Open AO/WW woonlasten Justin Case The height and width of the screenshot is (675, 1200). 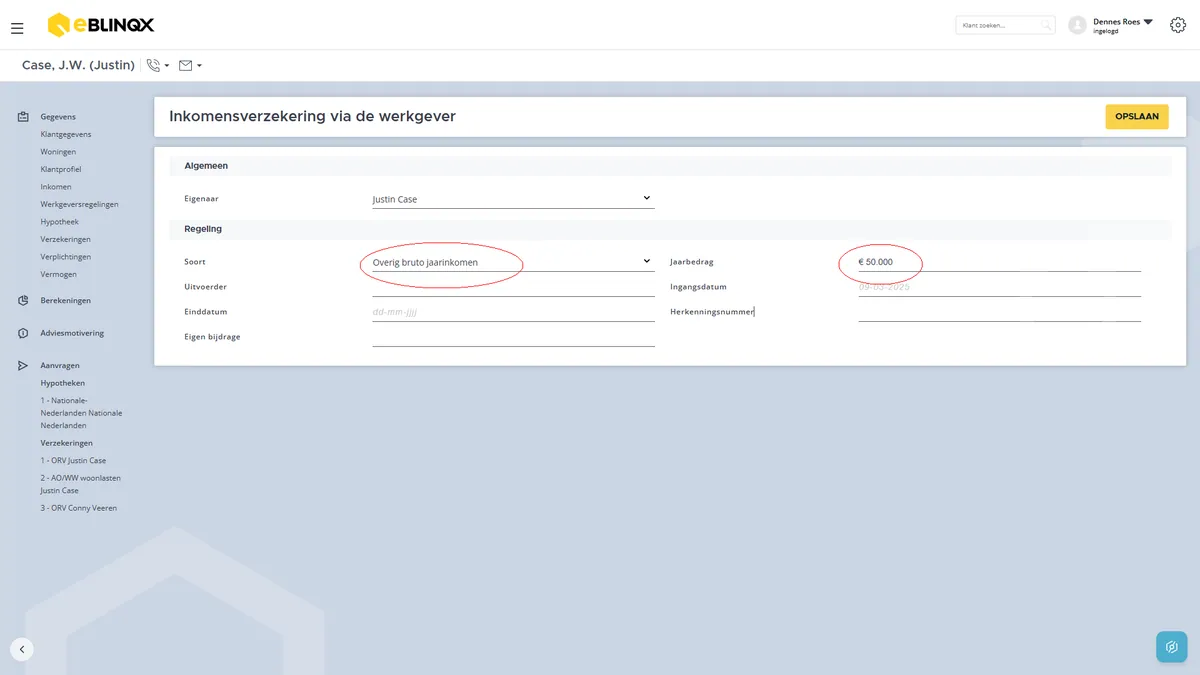pos(80,484)
